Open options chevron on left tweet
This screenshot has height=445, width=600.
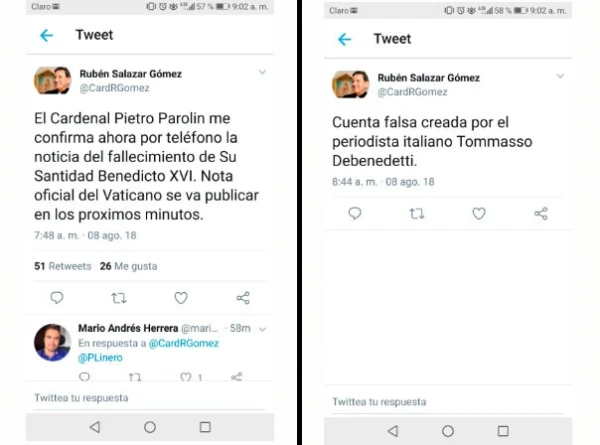click(x=263, y=72)
